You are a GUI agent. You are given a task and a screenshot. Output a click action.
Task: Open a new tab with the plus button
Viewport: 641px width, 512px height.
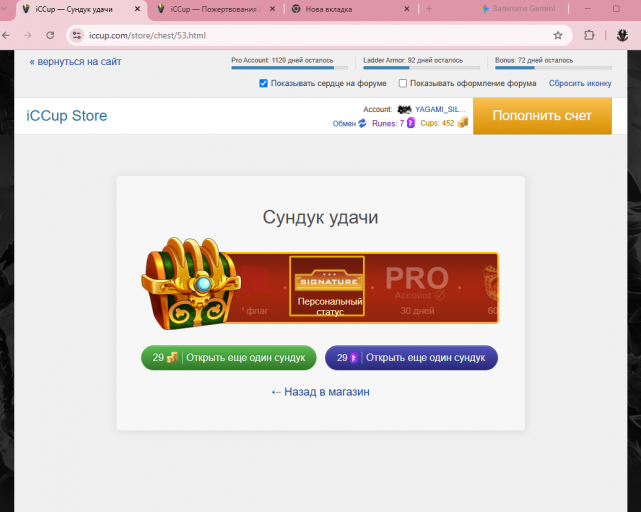coord(429,9)
